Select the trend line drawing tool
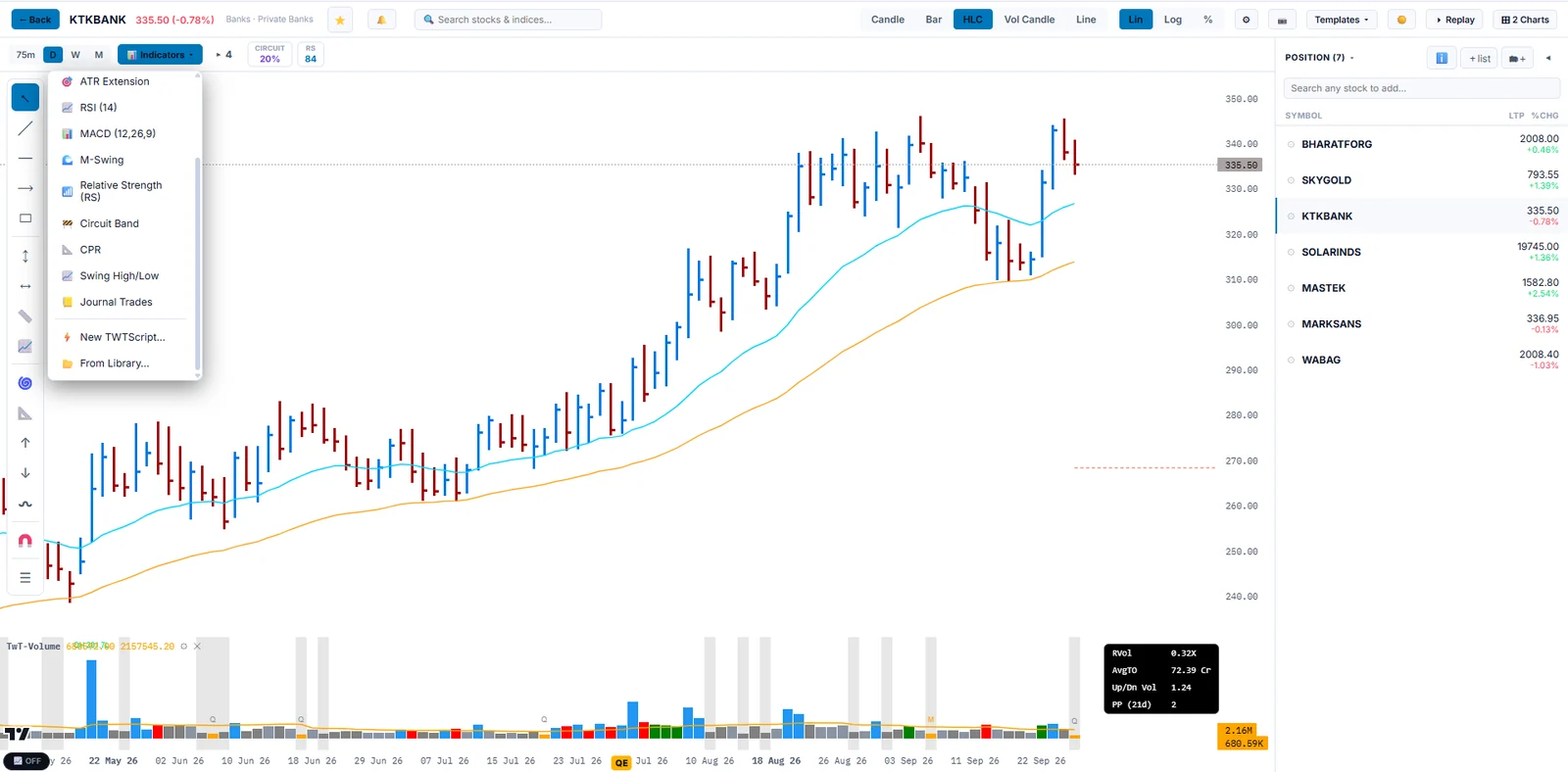1568x772 pixels. pyautogui.click(x=25, y=128)
